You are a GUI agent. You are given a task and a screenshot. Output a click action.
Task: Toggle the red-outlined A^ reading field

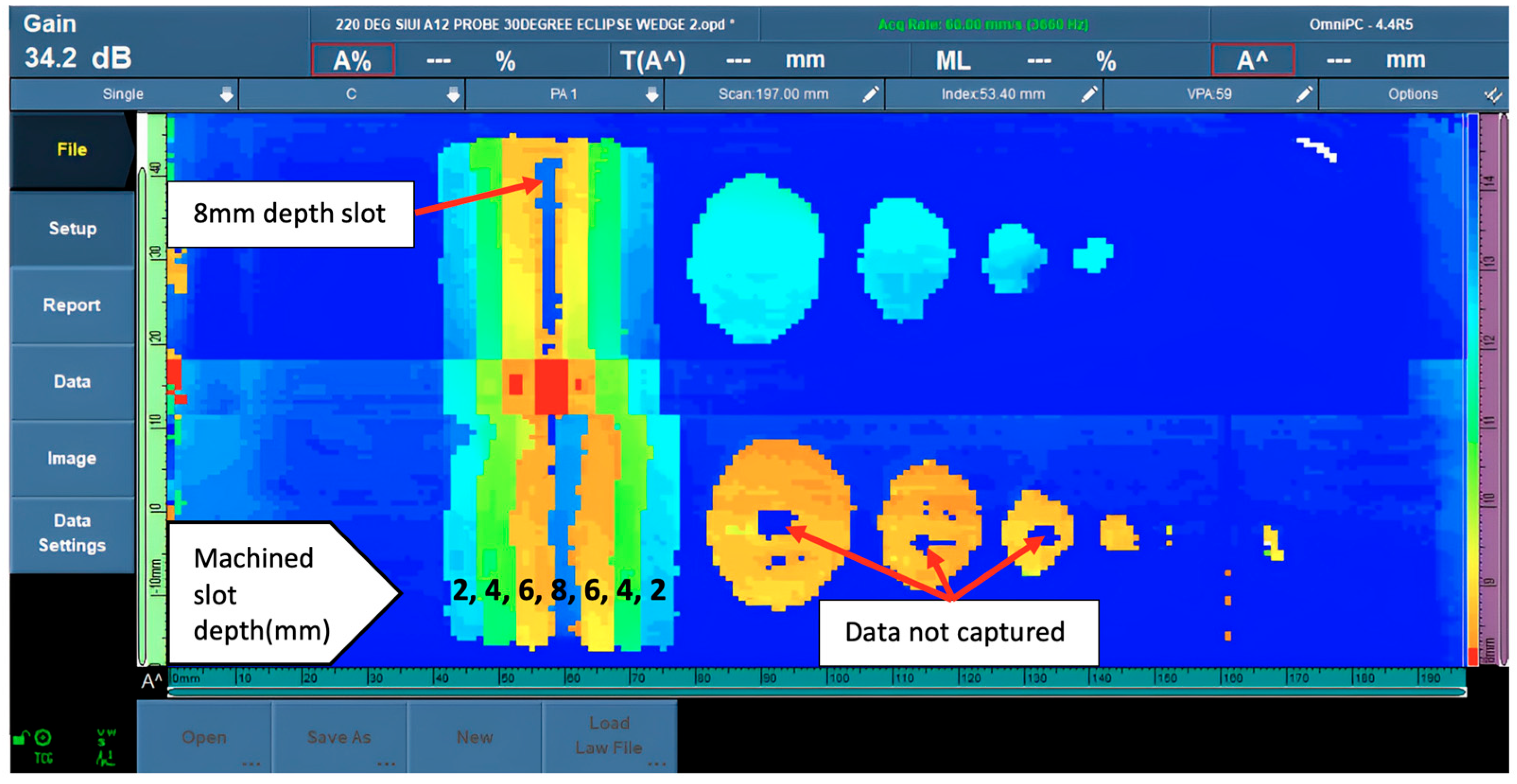1252,60
